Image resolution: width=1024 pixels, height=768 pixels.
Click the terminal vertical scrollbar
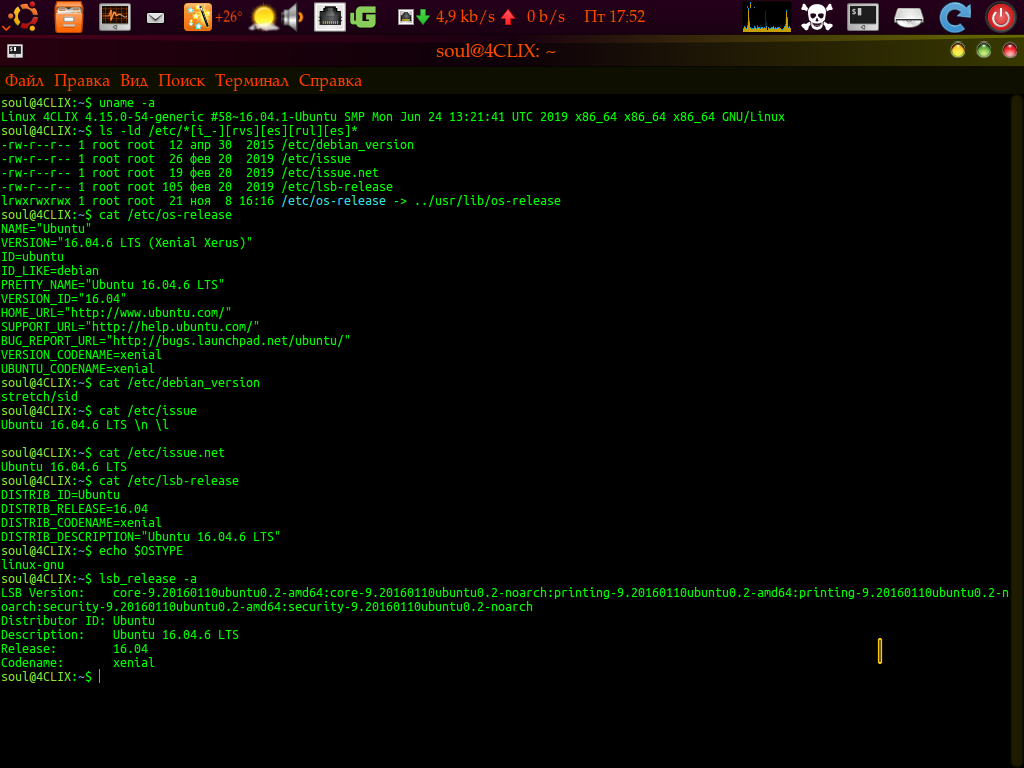click(1016, 431)
